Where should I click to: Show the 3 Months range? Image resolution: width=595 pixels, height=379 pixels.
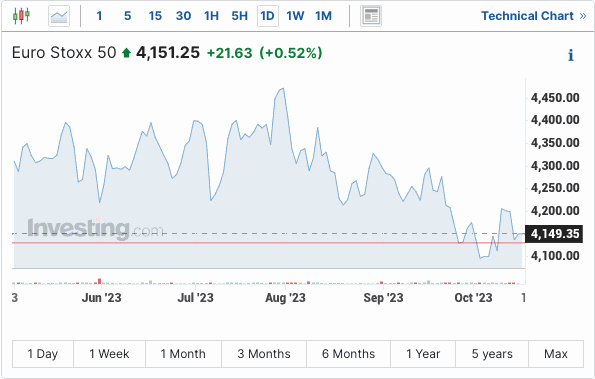264,354
